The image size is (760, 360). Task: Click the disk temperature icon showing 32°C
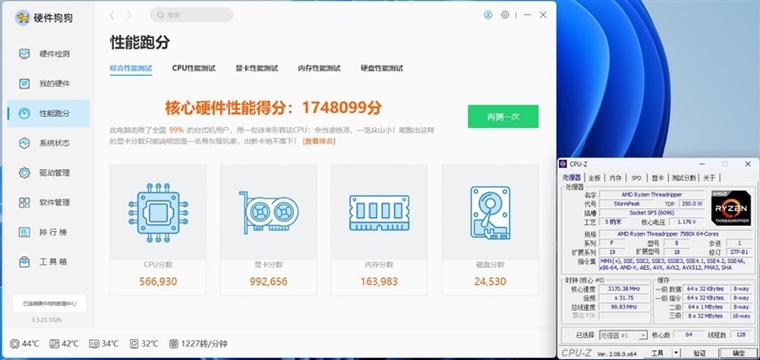tap(134, 344)
